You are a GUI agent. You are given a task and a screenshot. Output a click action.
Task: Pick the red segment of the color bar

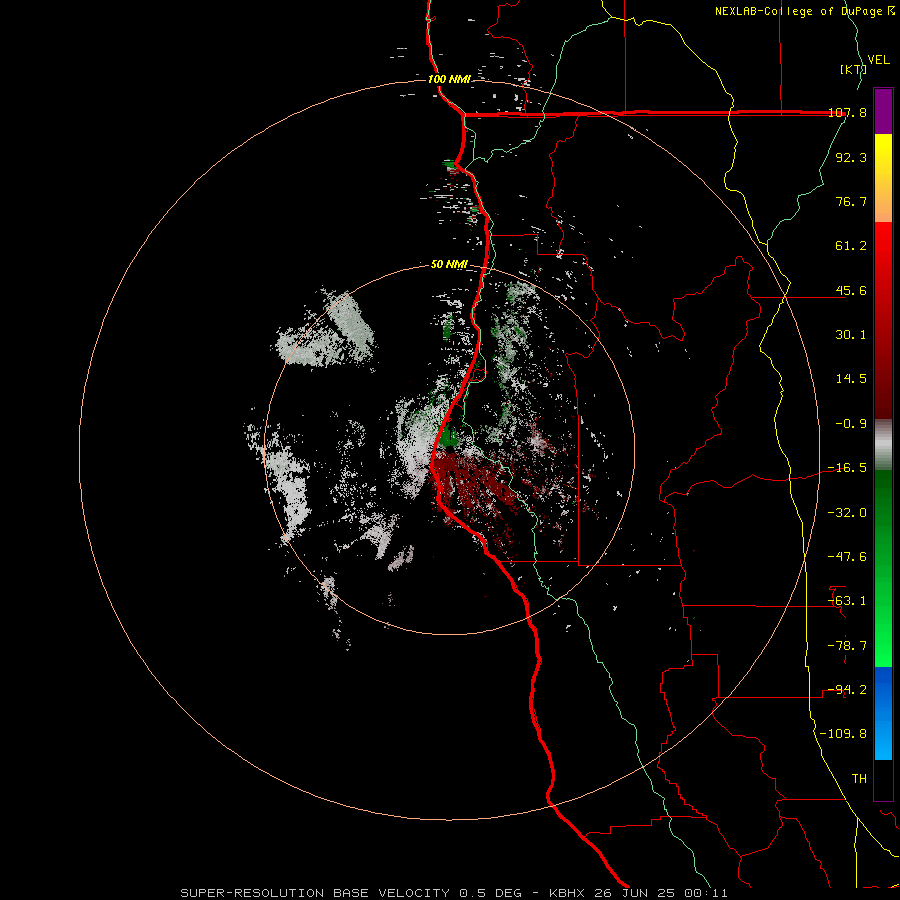pyautogui.click(x=883, y=320)
